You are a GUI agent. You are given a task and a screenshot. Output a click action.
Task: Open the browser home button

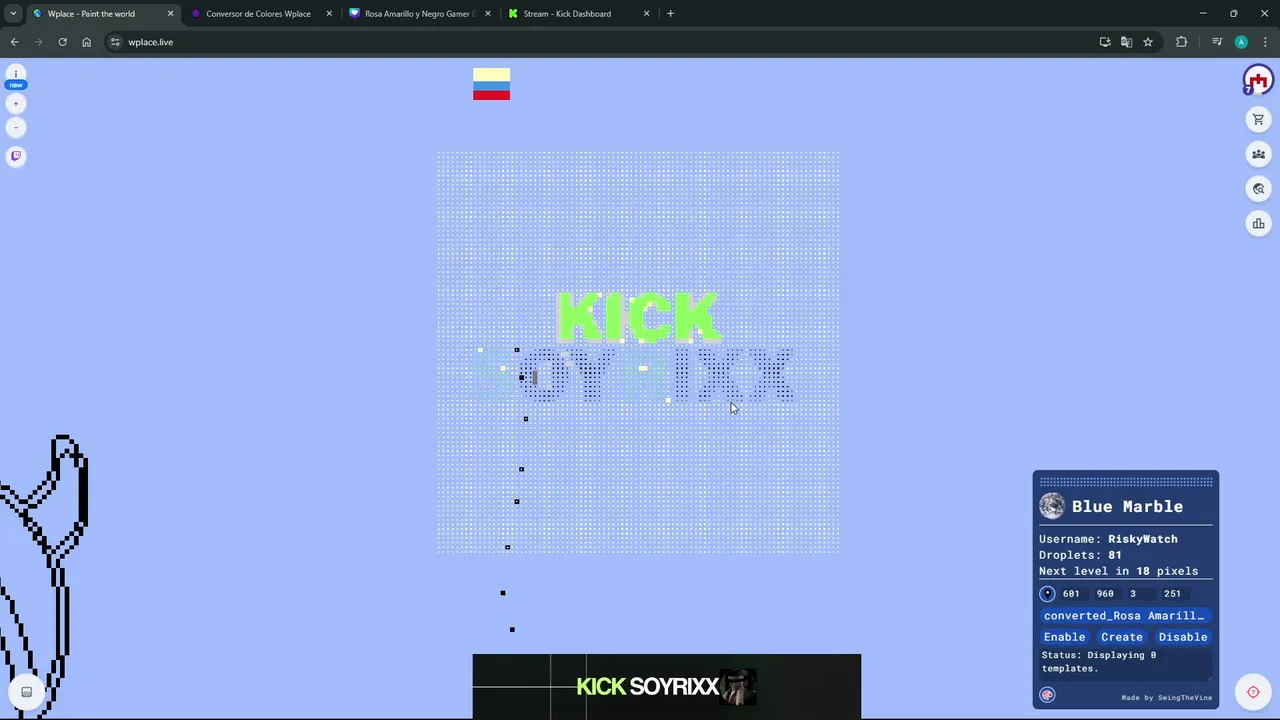[86, 42]
